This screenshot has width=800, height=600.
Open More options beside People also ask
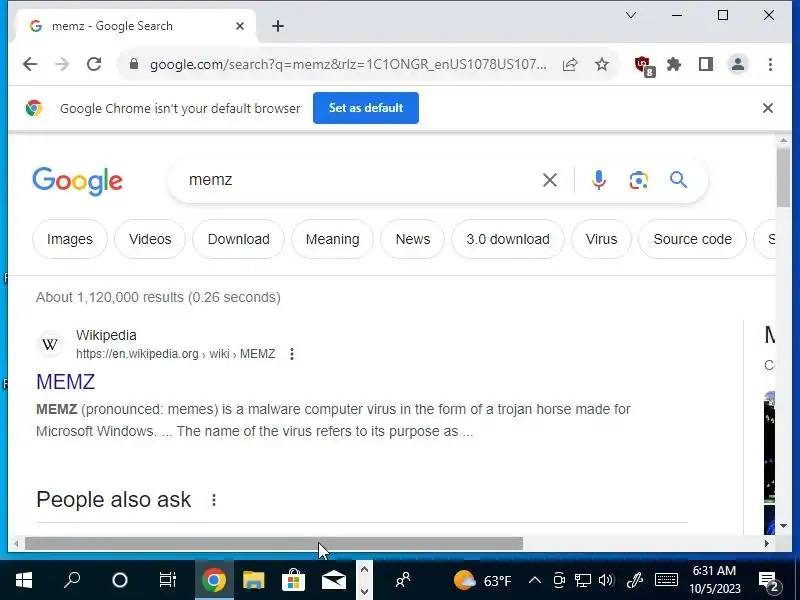(214, 500)
